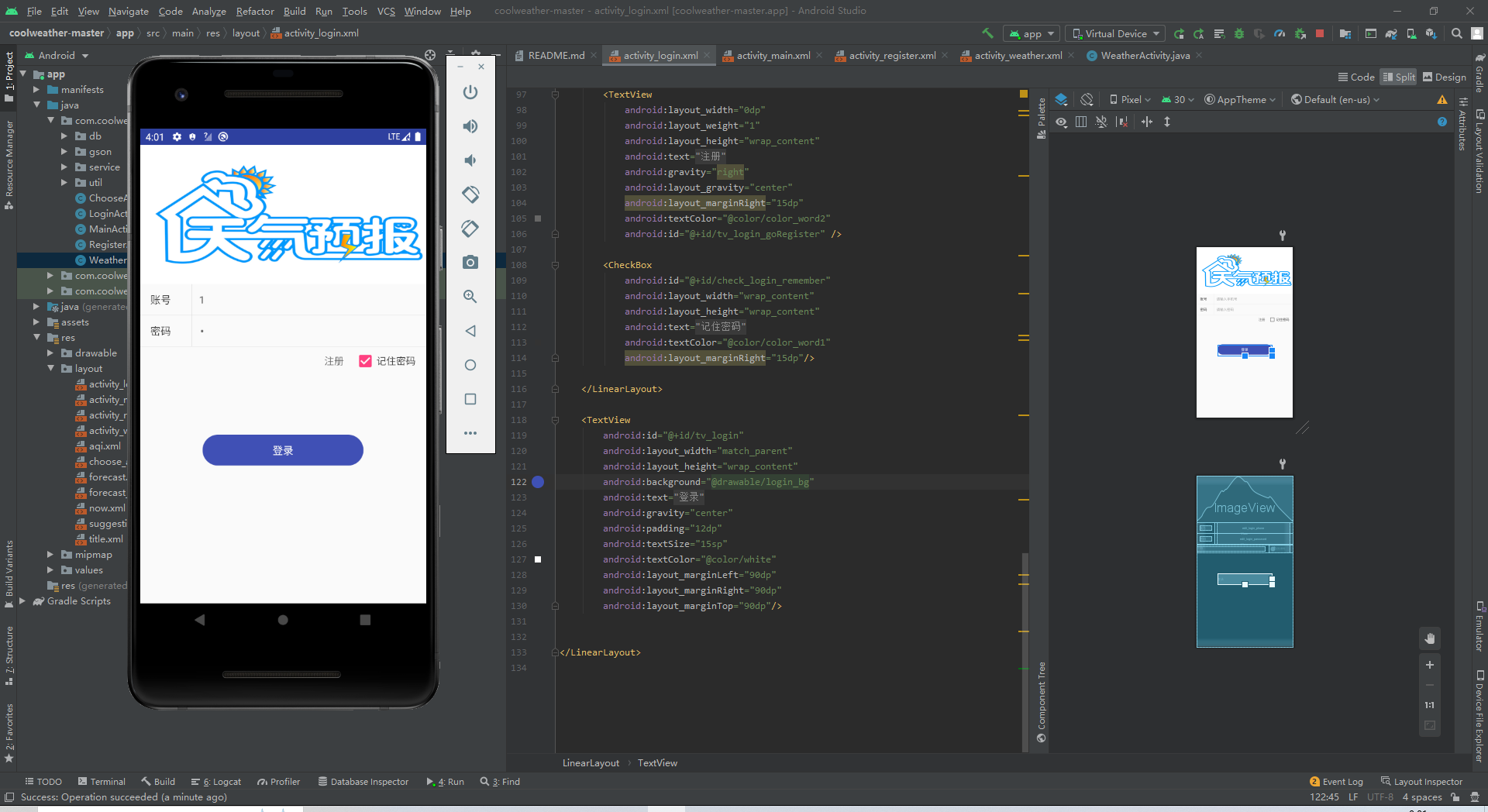Switch to the activity_register.xml tab

point(892,56)
